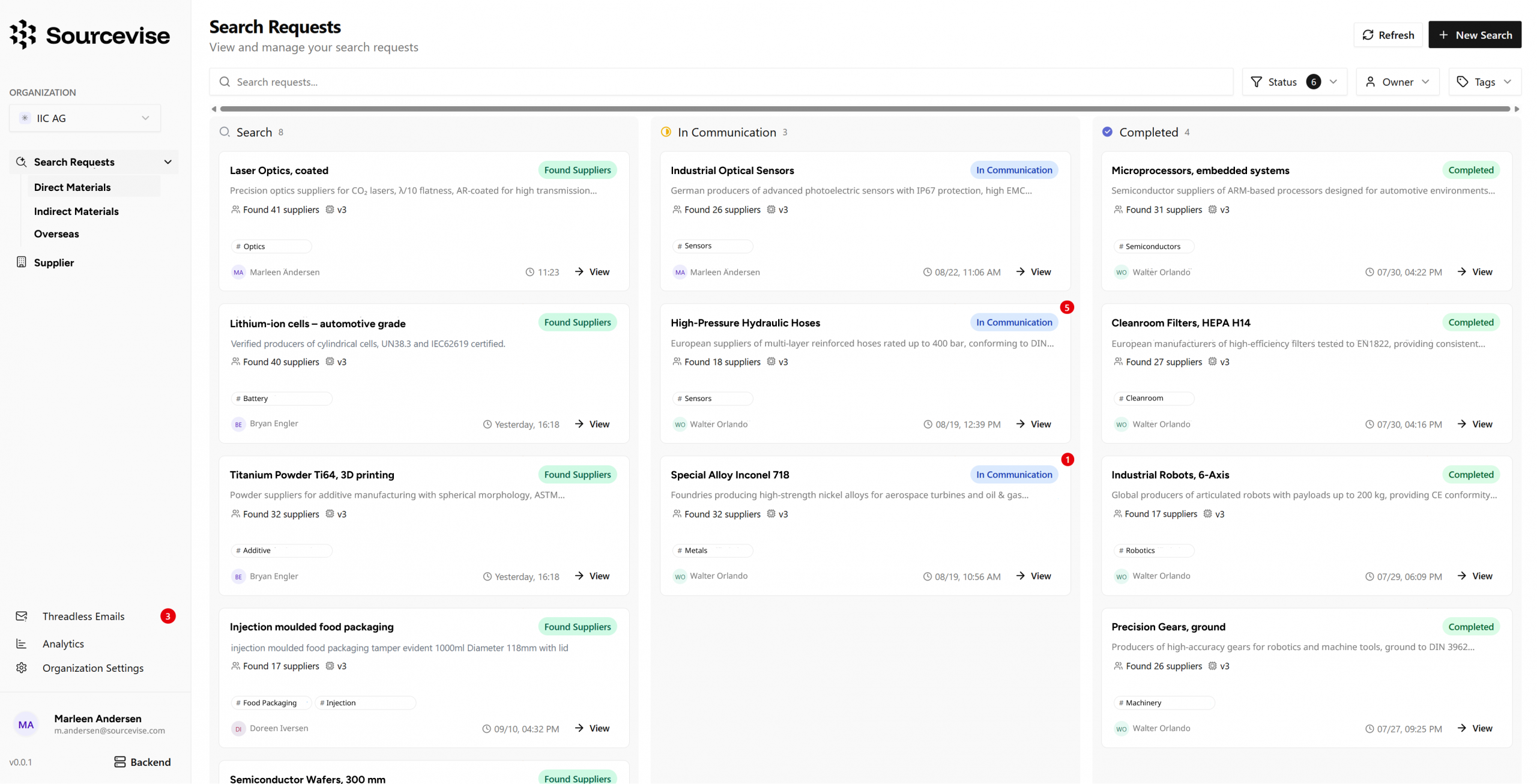Open the Analytics chart icon

pos(22,644)
